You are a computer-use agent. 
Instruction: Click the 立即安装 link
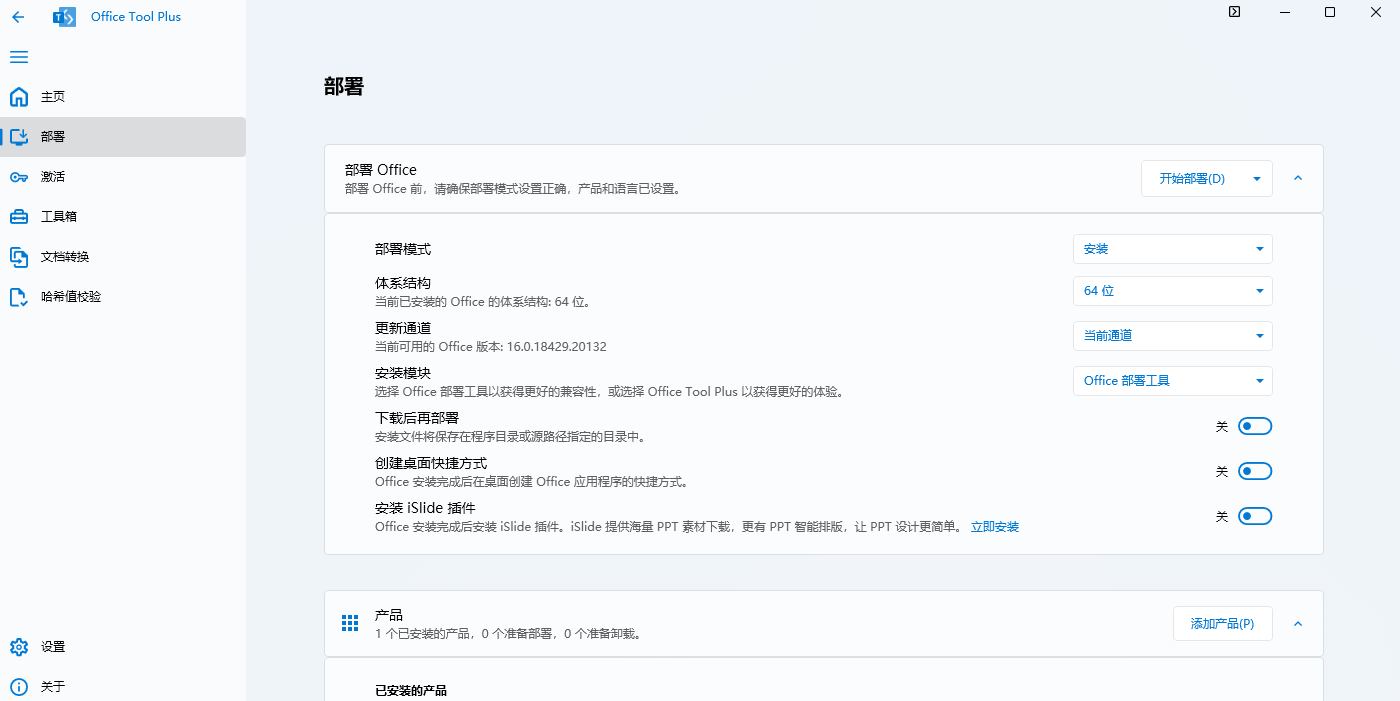click(994, 527)
